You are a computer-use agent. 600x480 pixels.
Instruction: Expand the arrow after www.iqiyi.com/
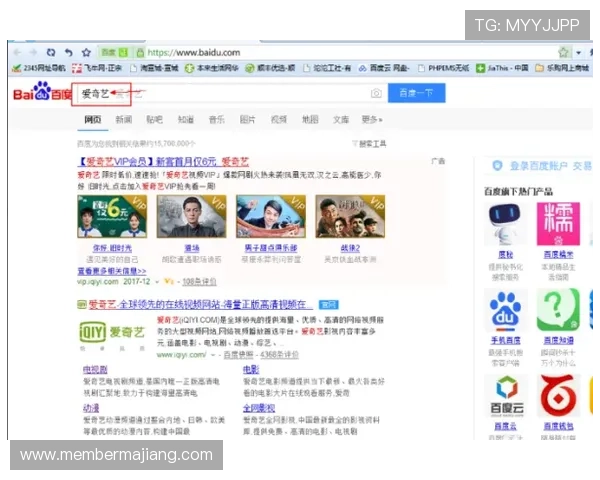212,356
